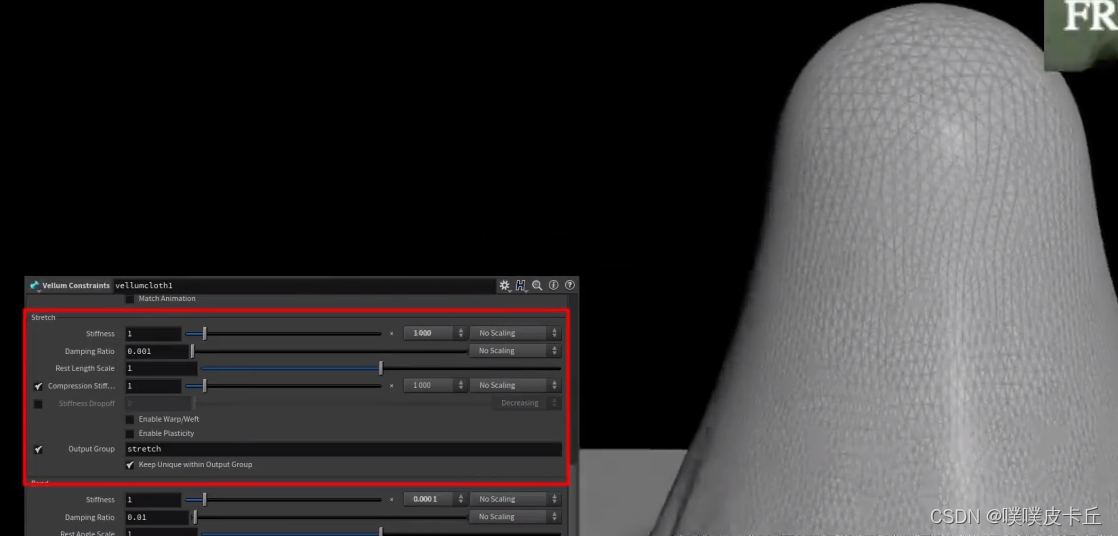The image size is (1118, 536).
Task: Open Bend Stiffness No Scaling dropdown
Action: pyautogui.click(x=516, y=499)
